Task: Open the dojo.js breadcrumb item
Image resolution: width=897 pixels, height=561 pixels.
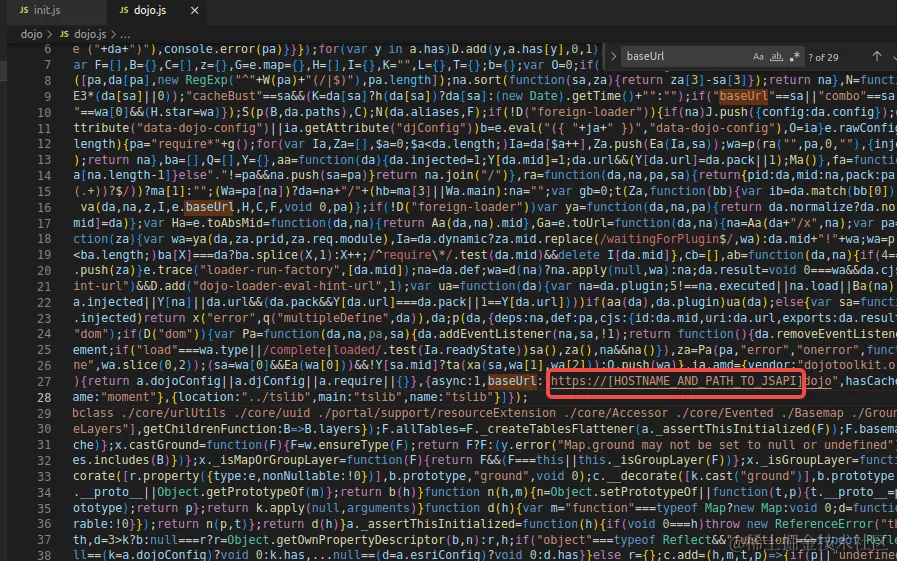Action: [90, 34]
